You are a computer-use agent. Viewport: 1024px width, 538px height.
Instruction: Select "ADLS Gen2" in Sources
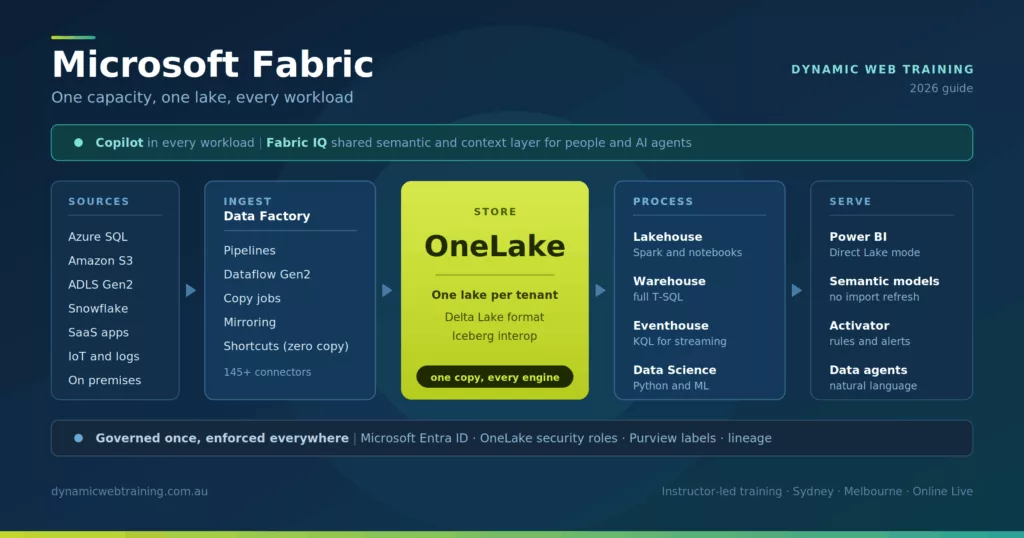101,285
